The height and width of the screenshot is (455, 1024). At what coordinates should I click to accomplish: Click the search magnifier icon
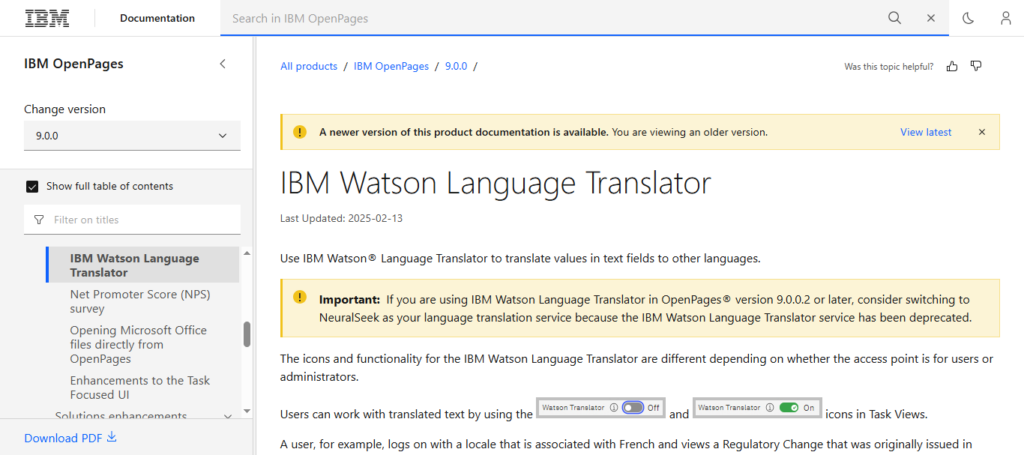click(x=894, y=18)
